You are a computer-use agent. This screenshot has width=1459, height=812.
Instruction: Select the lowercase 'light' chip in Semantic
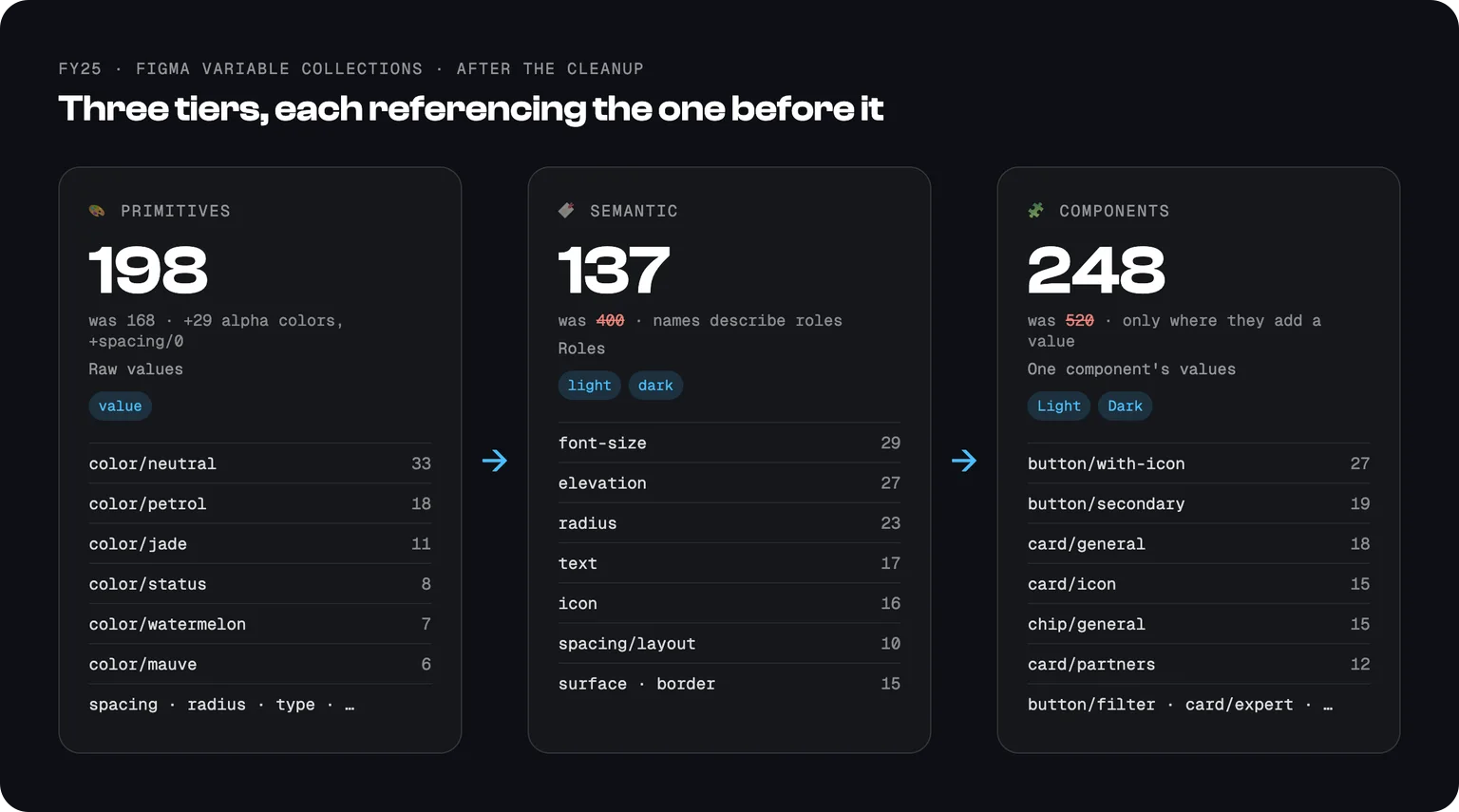(x=589, y=386)
